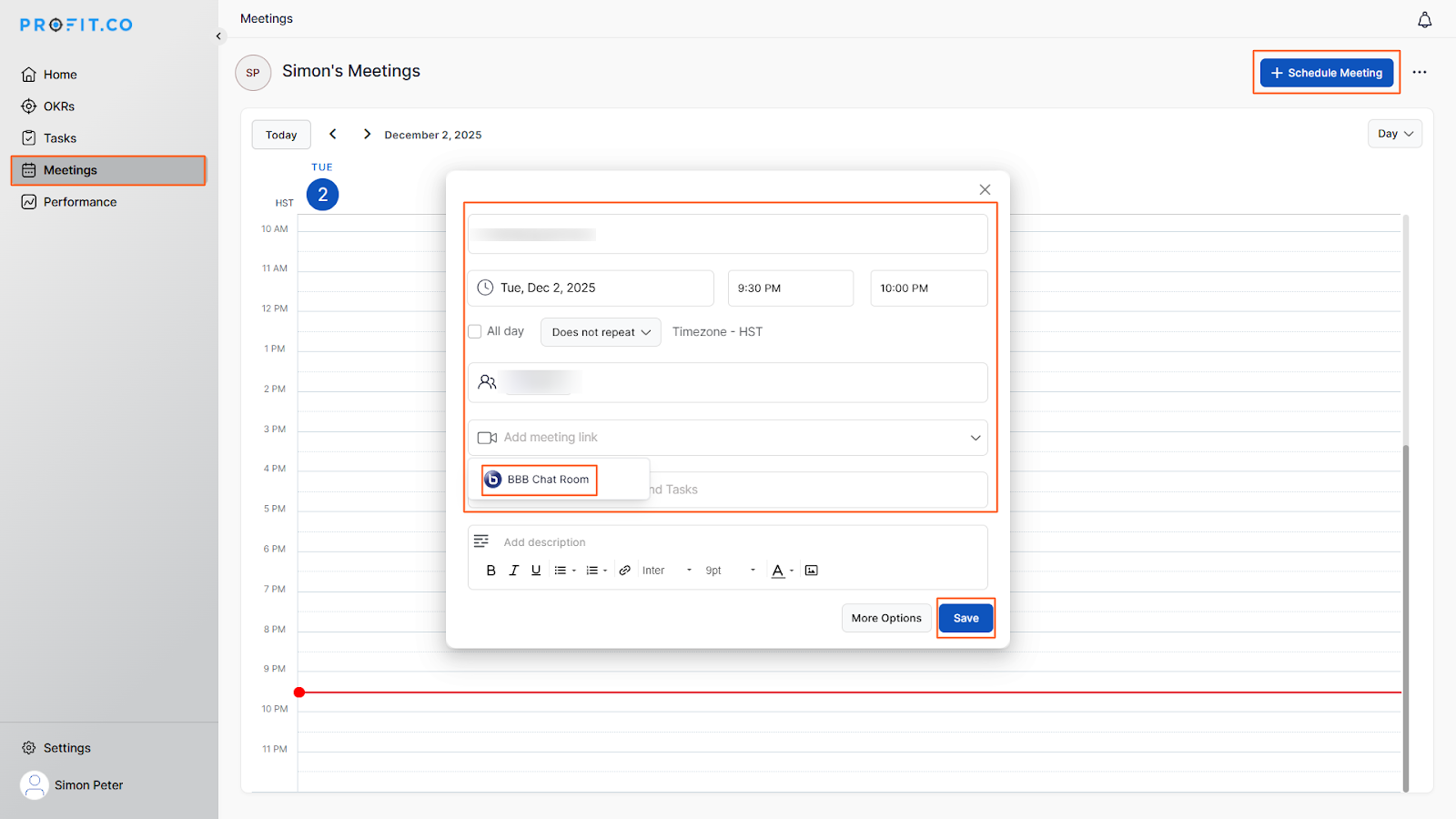1456x819 pixels.
Task: Click the meeting title input field
Action: (728, 234)
